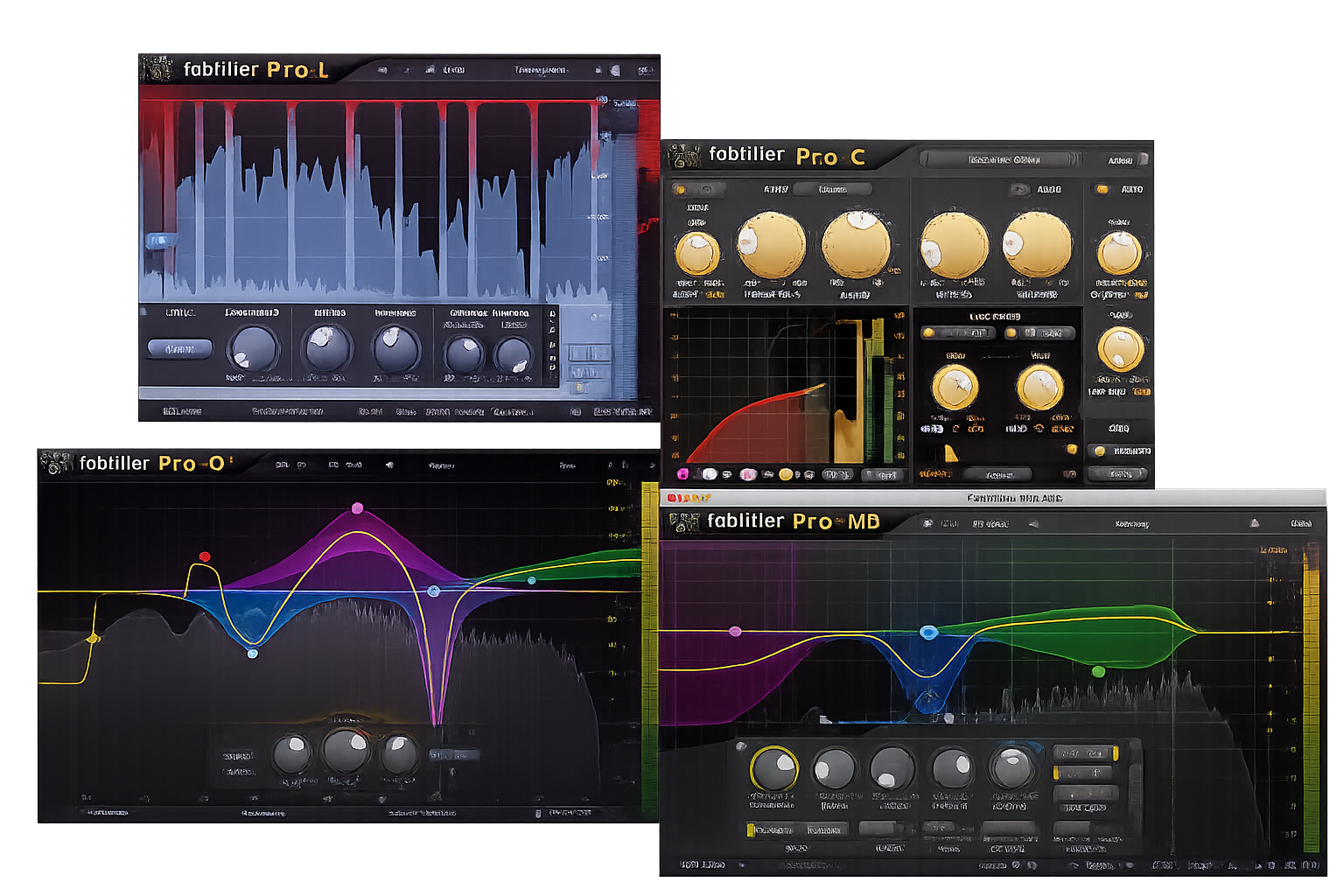The height and width of the screenshot is (896, 1344).
Task: Select the red band node on EQ curve
Action: [205, 556]
